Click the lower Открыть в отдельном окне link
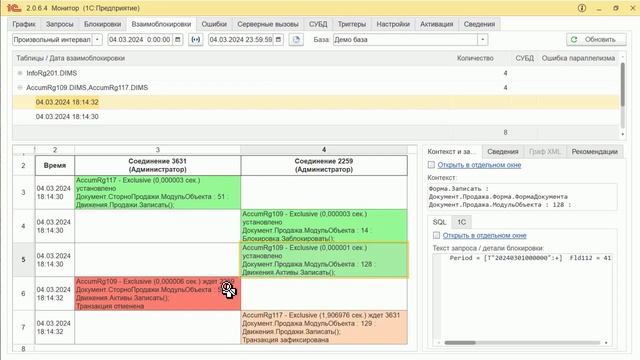Image resolution: width=640 pixels, height=360 pixels. 484,236
